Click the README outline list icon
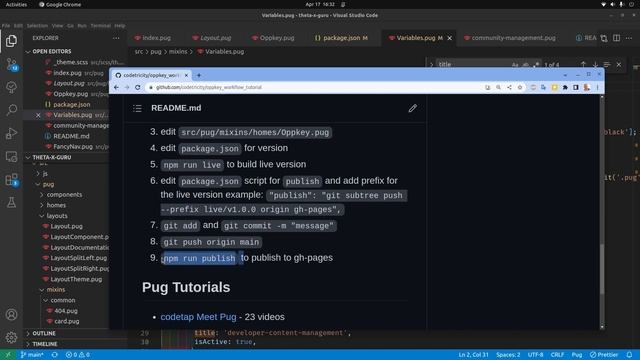 pos(137,108)
